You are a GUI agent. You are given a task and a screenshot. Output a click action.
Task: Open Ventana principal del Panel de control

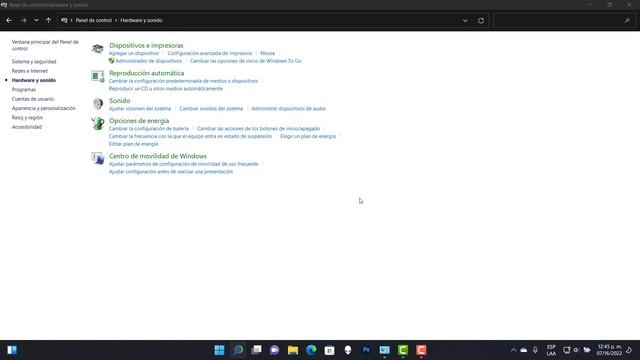[45, 45]
